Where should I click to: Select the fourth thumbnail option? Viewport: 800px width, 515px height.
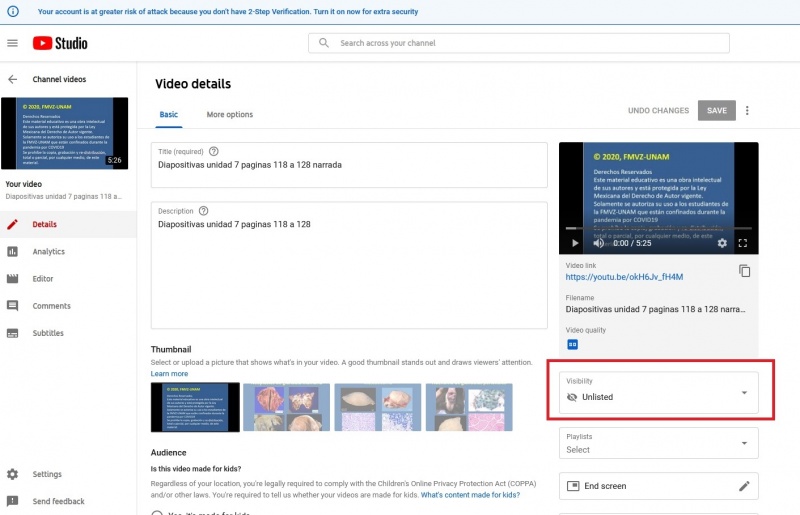[469, 407]
